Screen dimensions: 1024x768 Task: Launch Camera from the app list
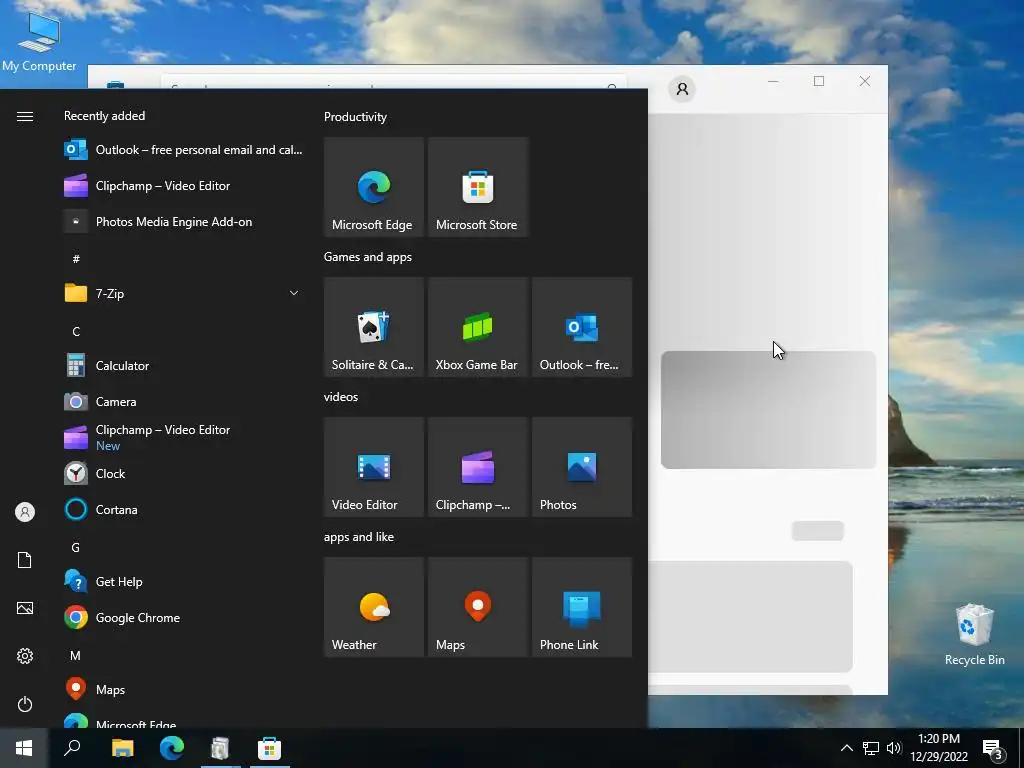[x=183, y=402]
